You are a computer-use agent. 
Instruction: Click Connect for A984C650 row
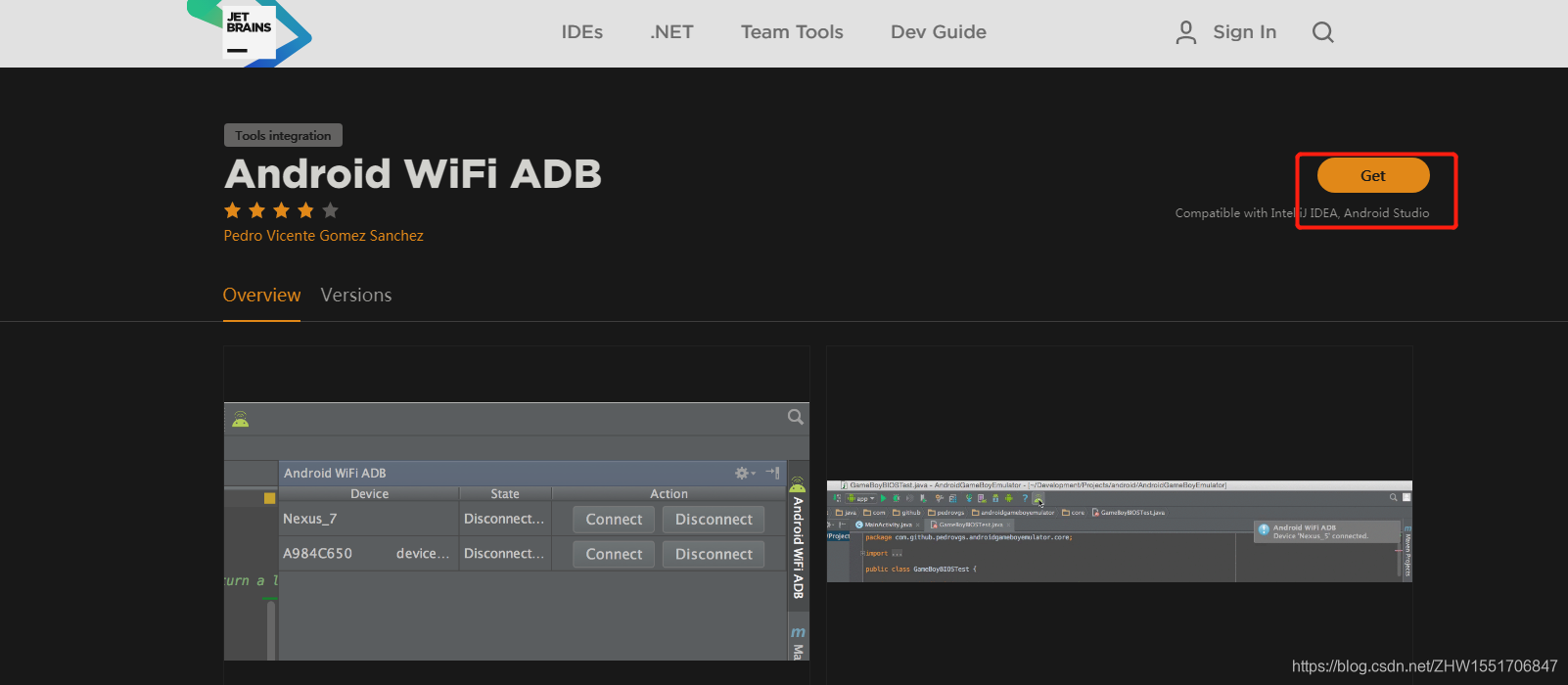tap(614, 554)
